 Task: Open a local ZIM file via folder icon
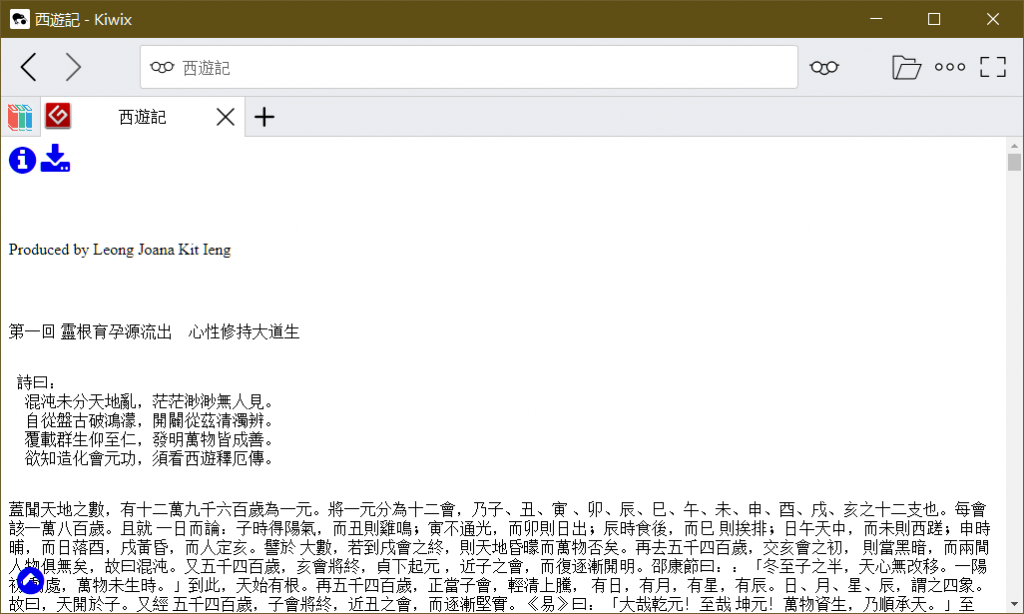pyautogui.click(x=906, y=67)
